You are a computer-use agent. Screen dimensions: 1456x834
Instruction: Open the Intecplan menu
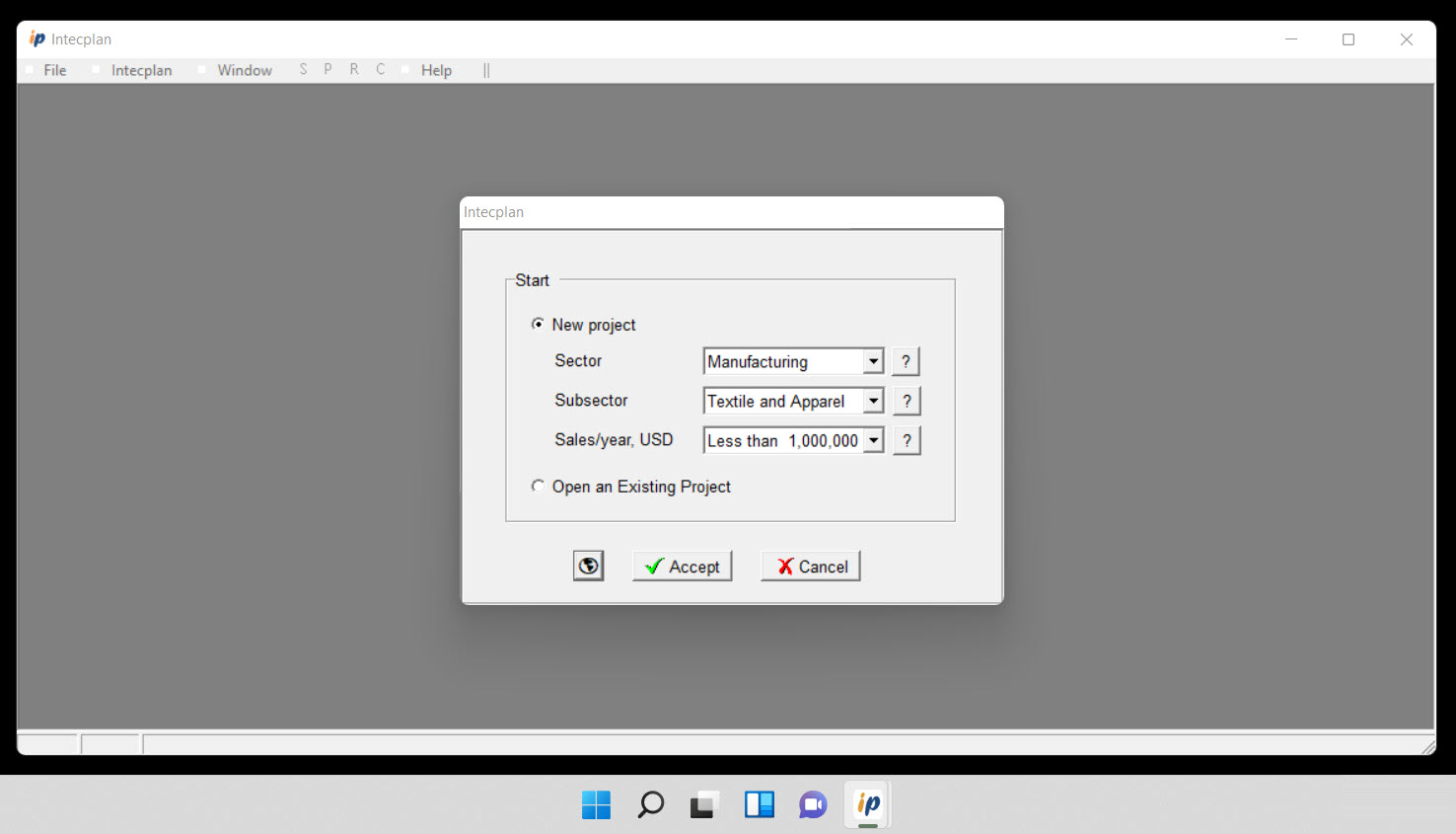click(141, 69)
